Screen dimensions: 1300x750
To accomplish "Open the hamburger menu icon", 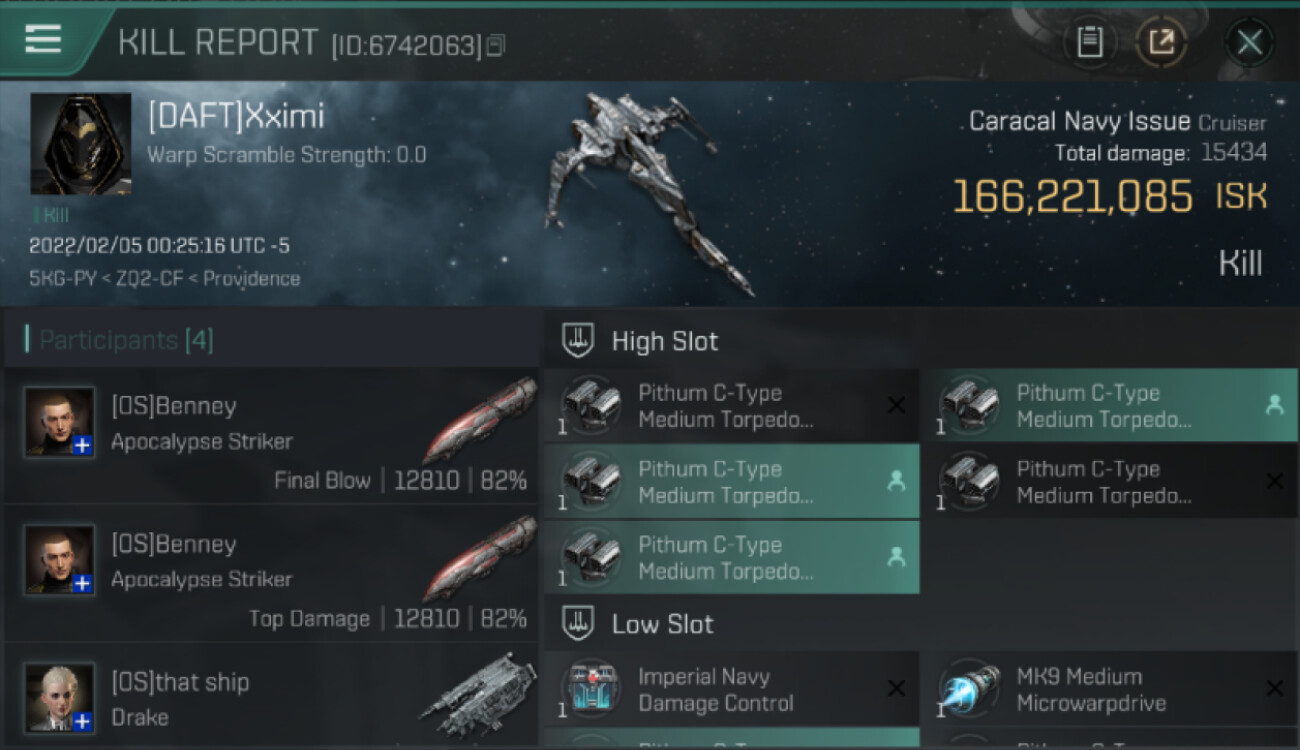I will click(43, 39).
